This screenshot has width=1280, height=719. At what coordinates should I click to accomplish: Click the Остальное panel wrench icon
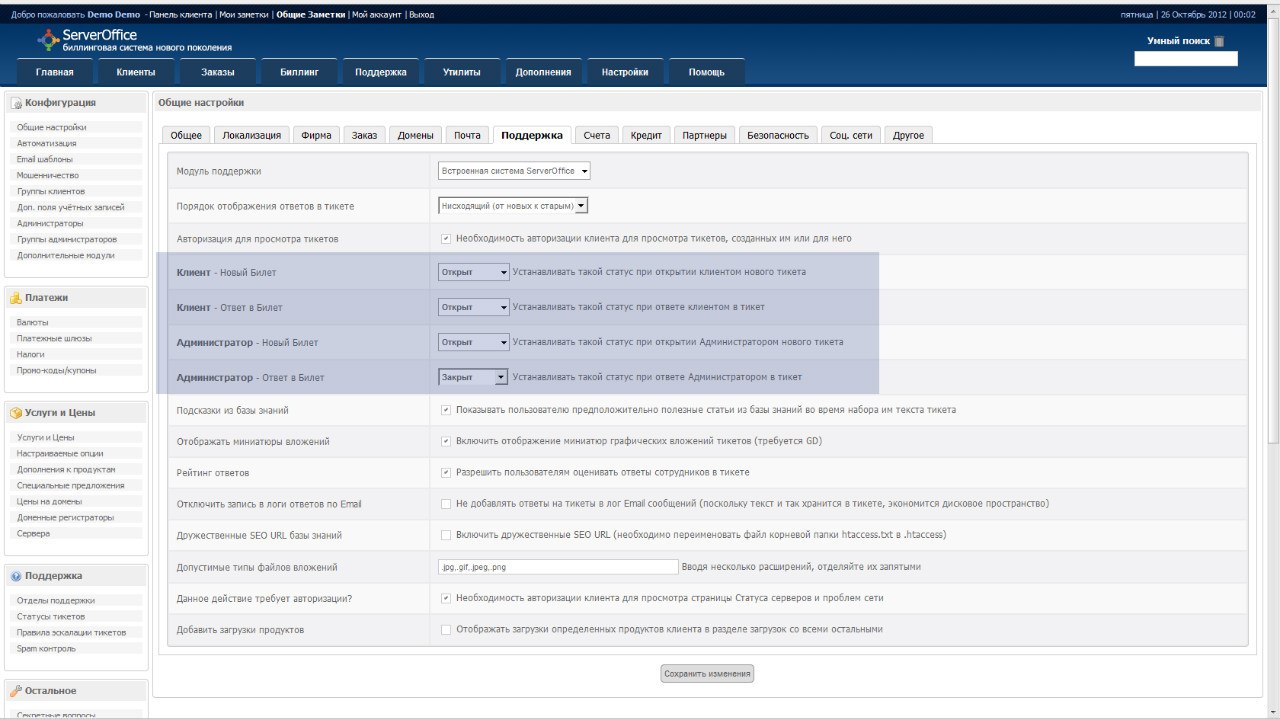coord(17,691)
